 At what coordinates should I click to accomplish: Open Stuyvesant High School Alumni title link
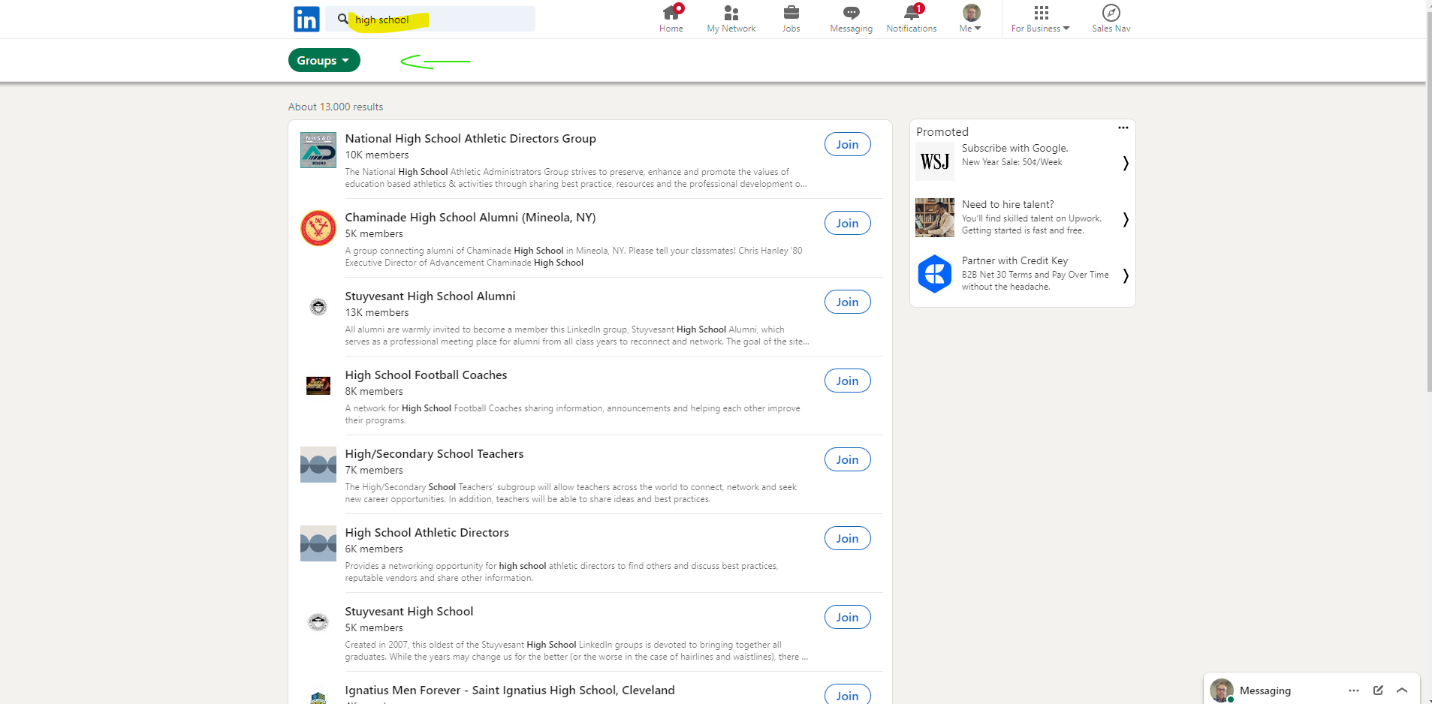(430, 296)
